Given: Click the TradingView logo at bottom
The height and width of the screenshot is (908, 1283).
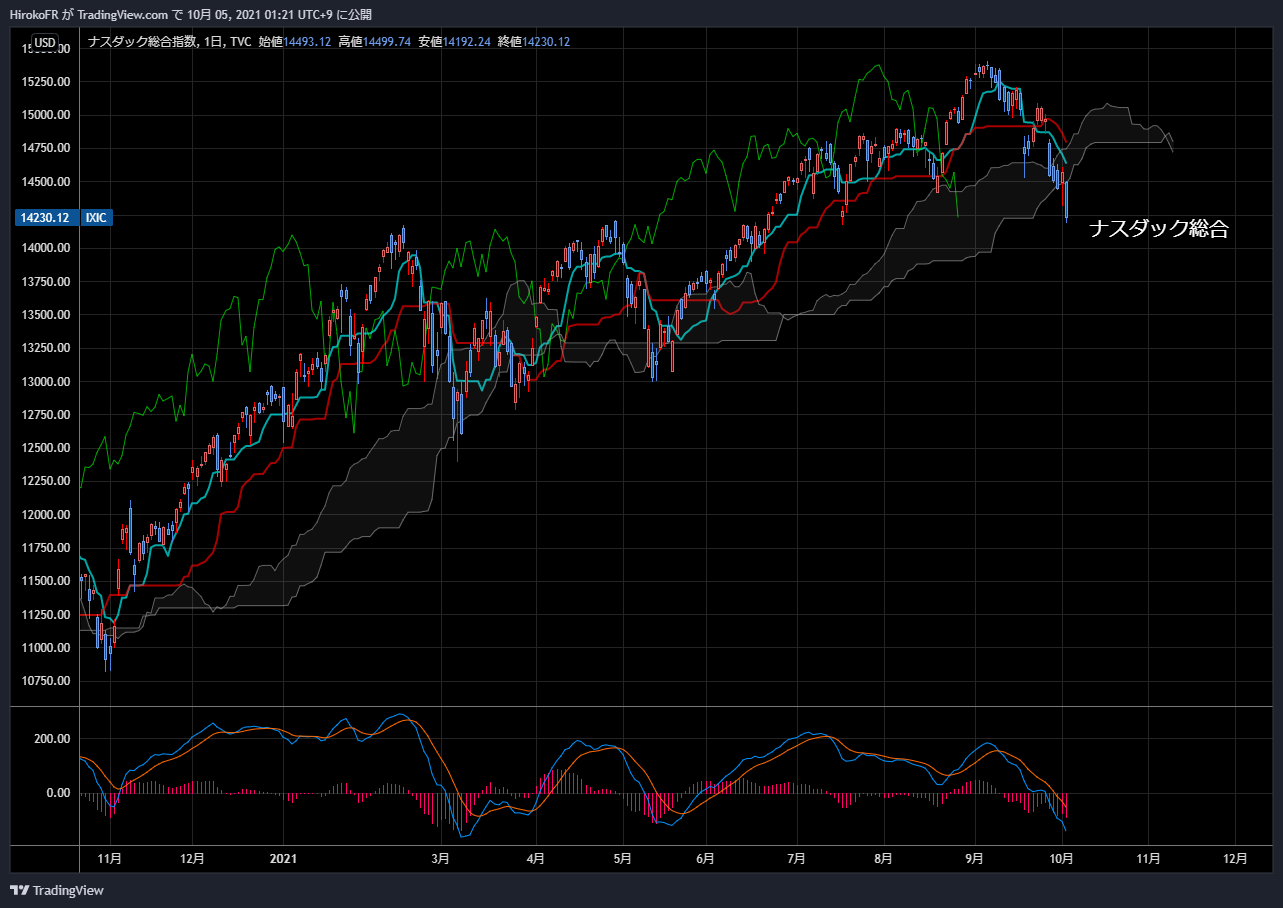Looking at the screenshot, I should click(57, 890).
